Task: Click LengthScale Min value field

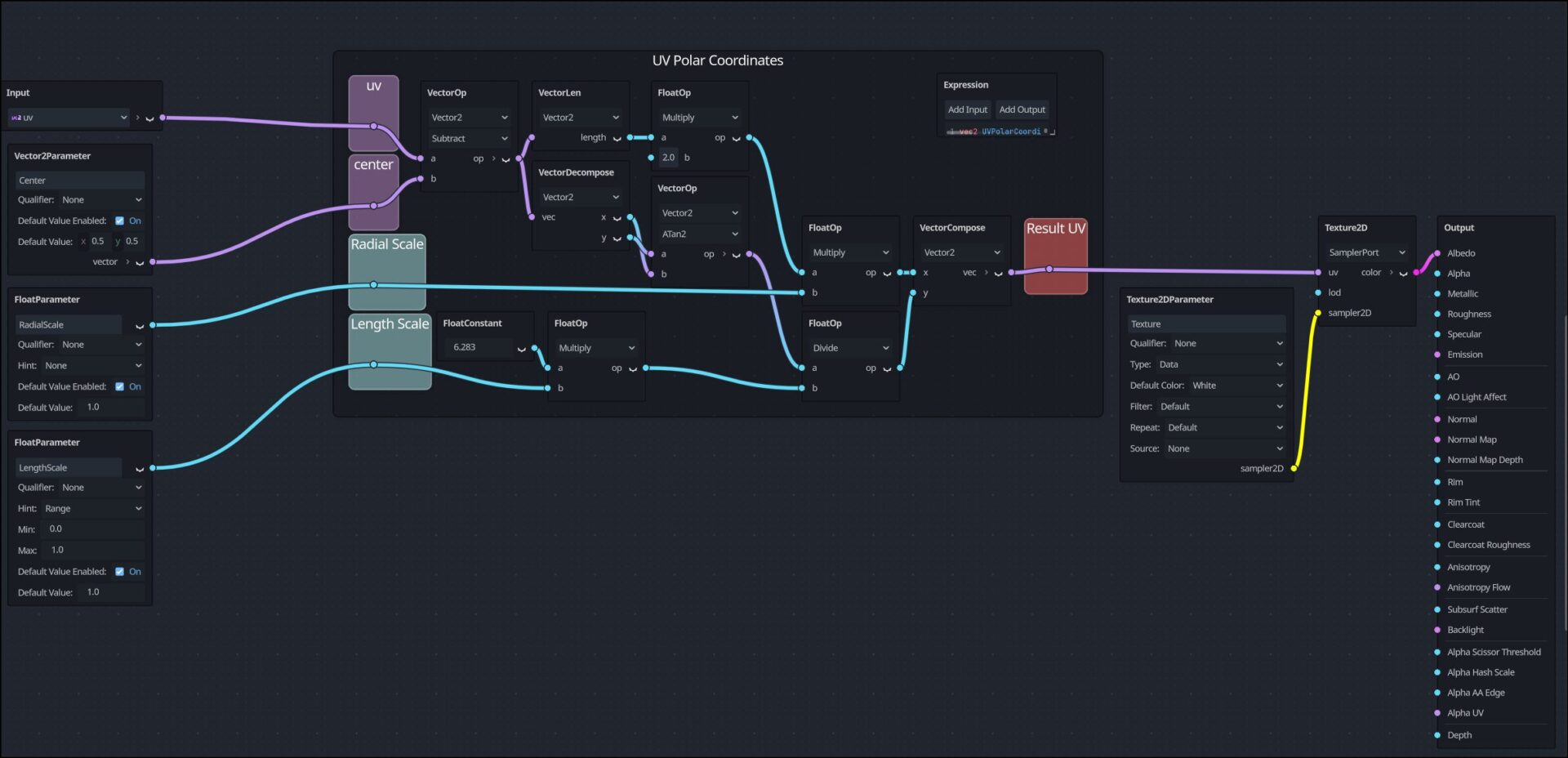Action: pos(95,529)
